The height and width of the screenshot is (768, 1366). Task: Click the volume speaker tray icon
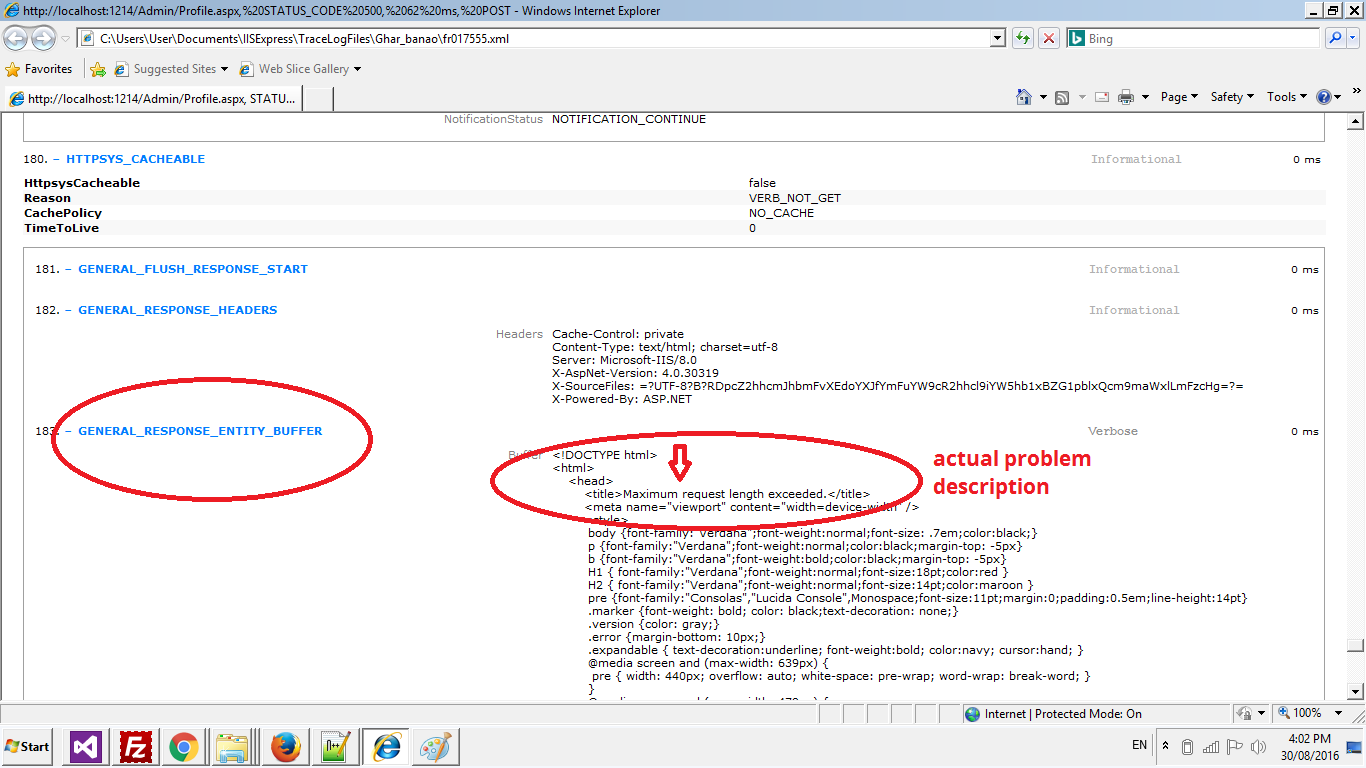click(1260, 746)
